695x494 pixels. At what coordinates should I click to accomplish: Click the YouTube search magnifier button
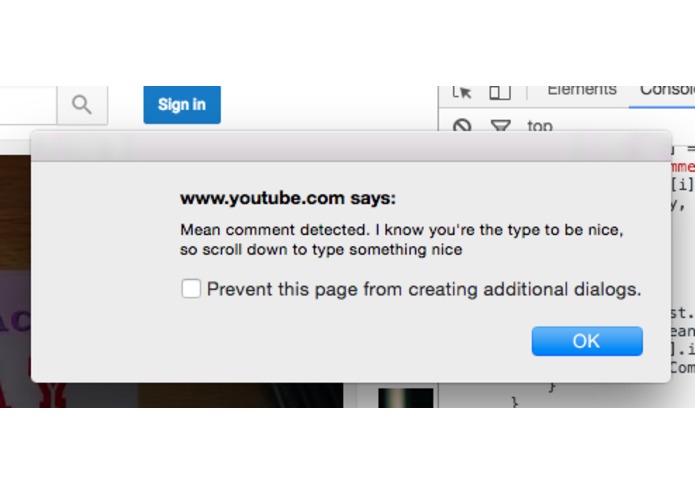coord(82,105)
